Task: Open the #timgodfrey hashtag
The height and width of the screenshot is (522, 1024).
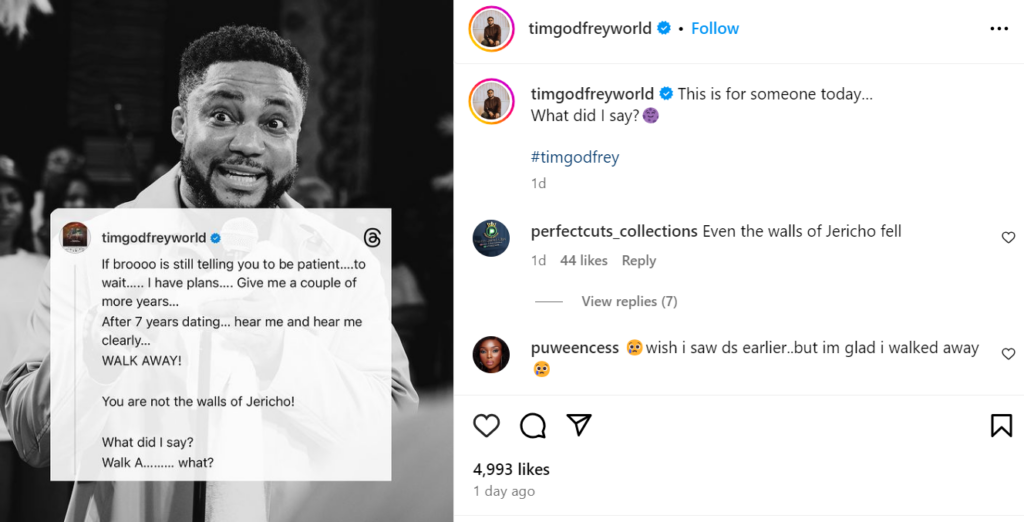Action: 575,157
